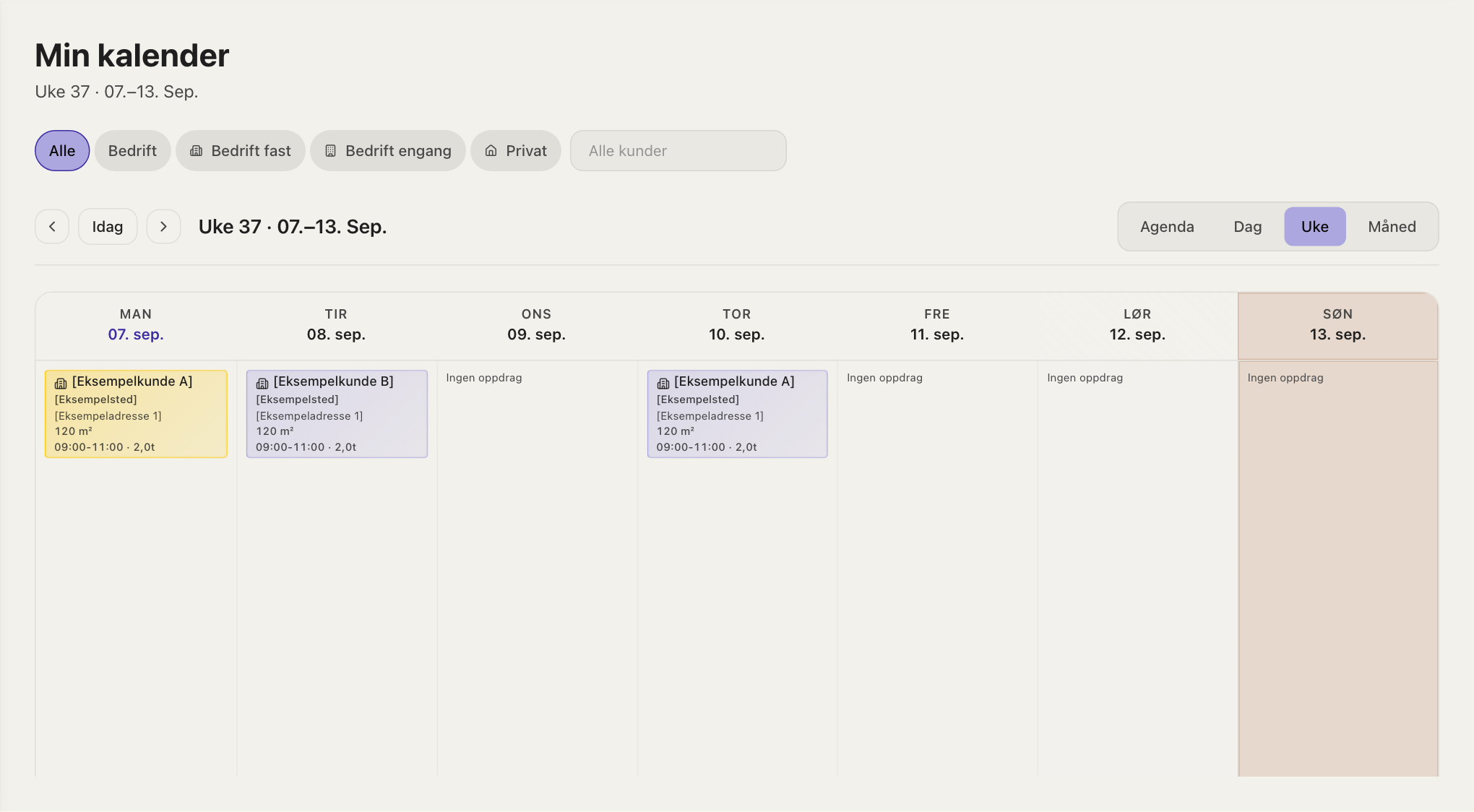This screenshot has width=1474, height=812.
Task: Open the Alle kunder customer selector
Action: pyautogui.click(x=678, y=151)
